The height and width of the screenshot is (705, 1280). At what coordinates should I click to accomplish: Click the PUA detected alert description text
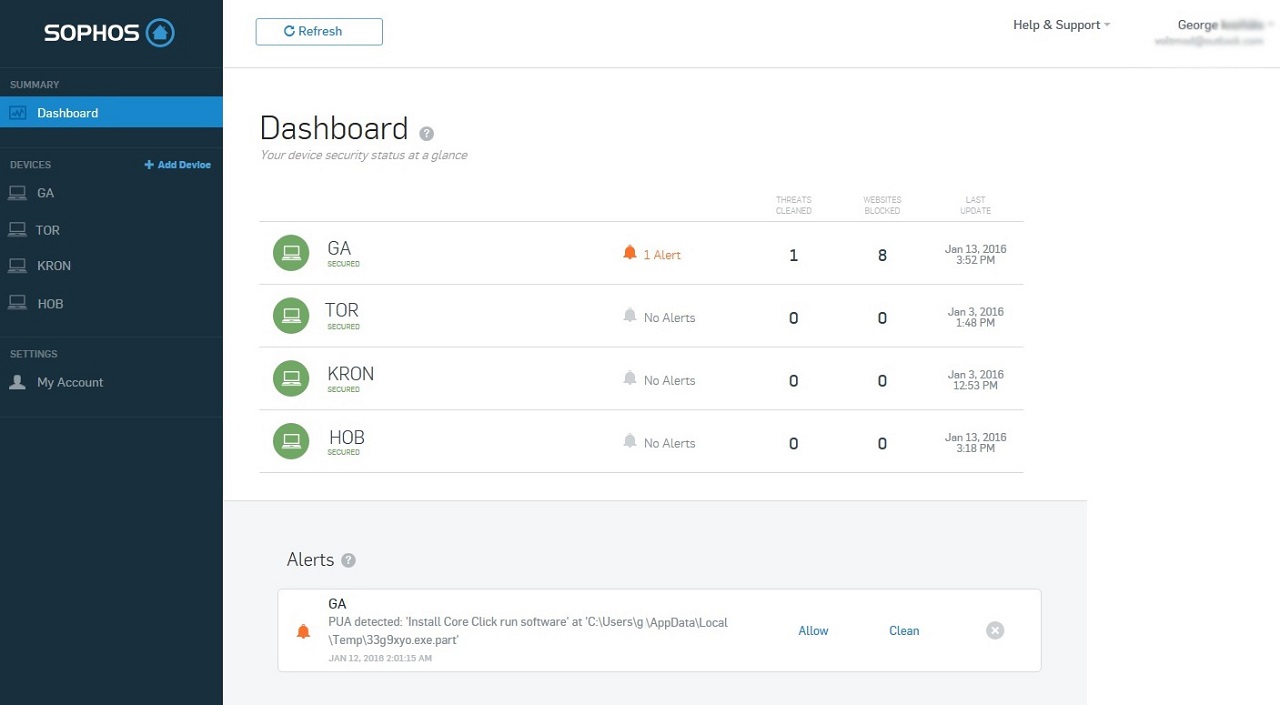[x=528, y=631]
